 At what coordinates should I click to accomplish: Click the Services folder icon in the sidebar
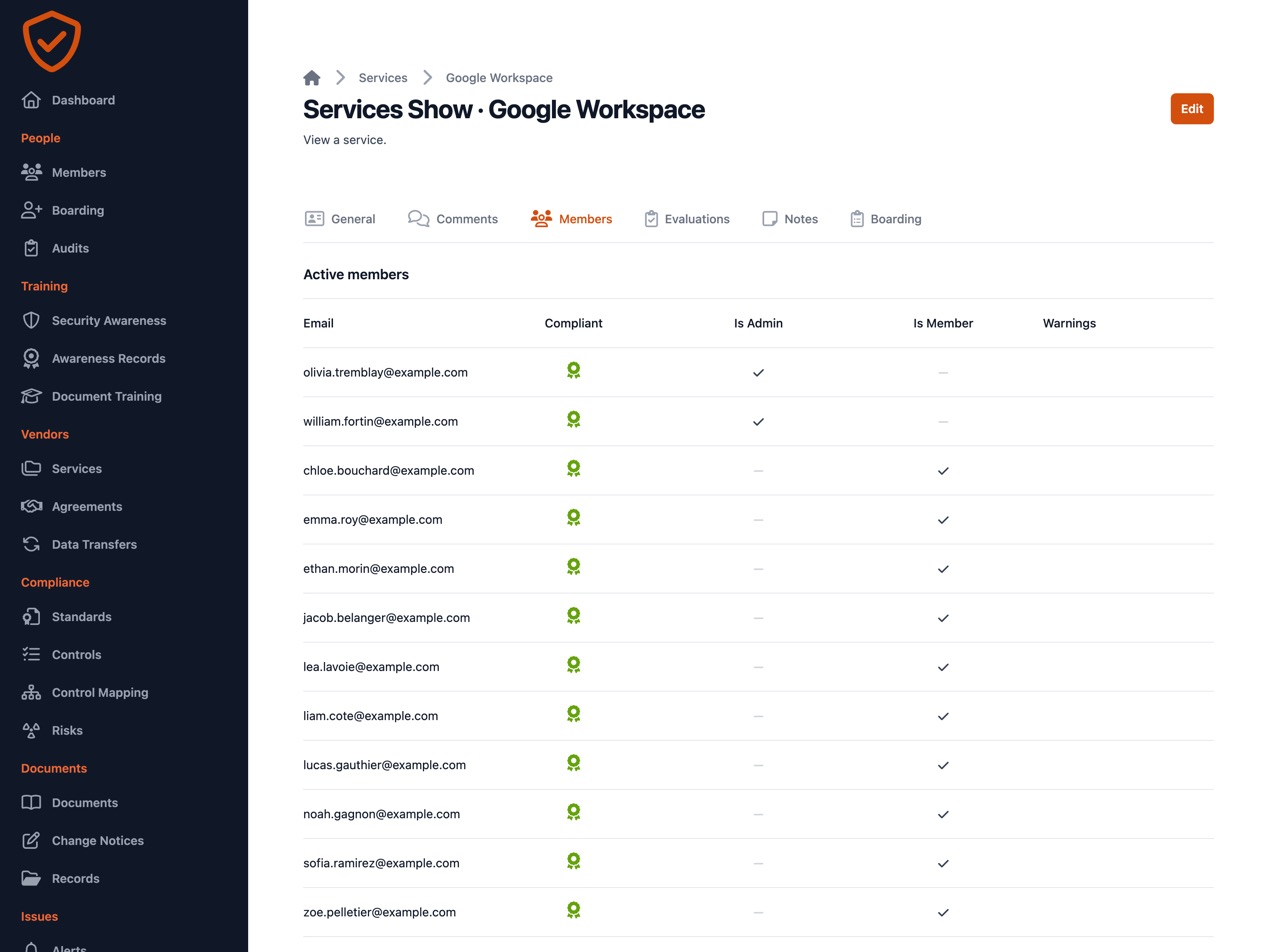[32, 469]
